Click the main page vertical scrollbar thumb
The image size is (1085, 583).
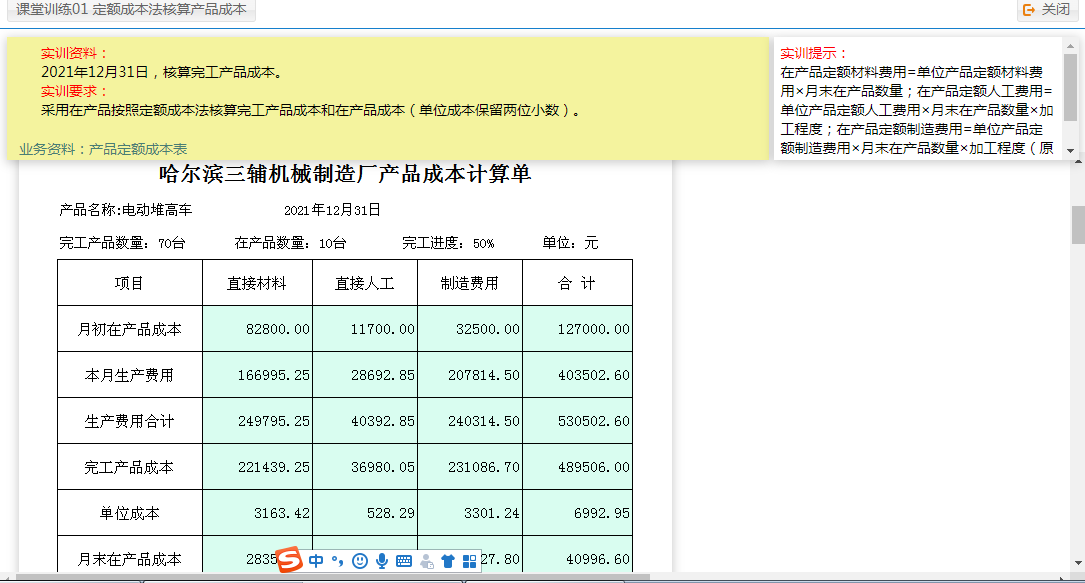1078,225
